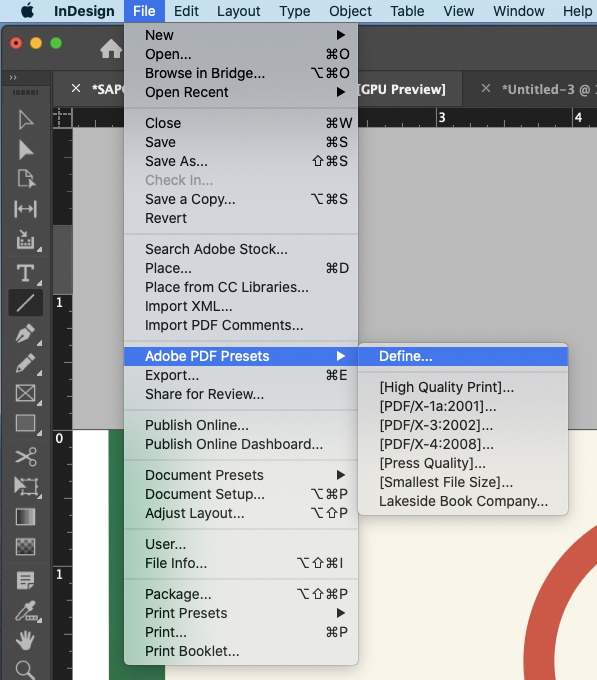This screenshot has height=680, width=597.
Task: Select the Page tool
Action: coord(26,179)
